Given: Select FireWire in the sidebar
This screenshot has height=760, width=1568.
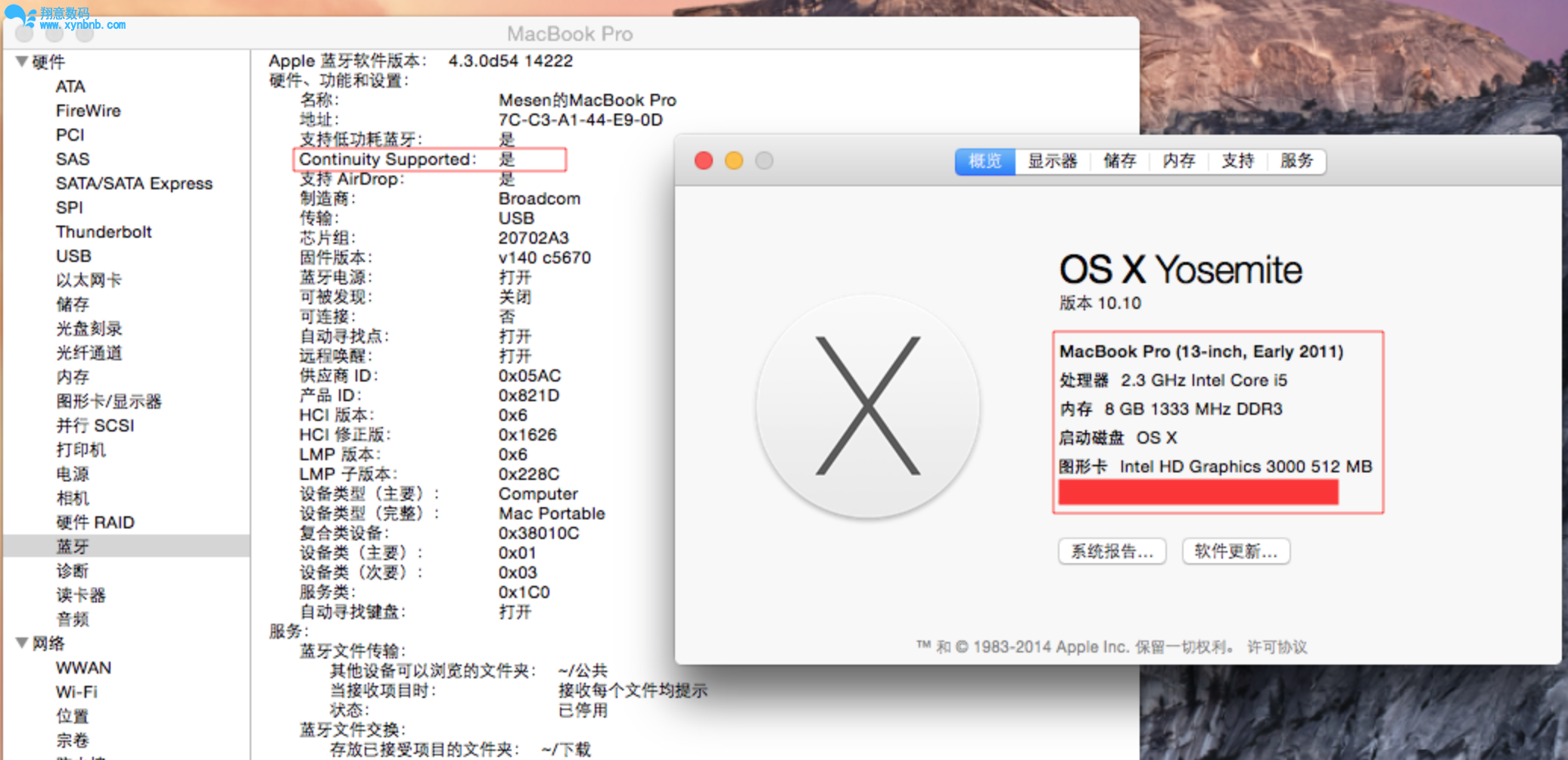Looking at the screenshot, I should tap(88, 111).
